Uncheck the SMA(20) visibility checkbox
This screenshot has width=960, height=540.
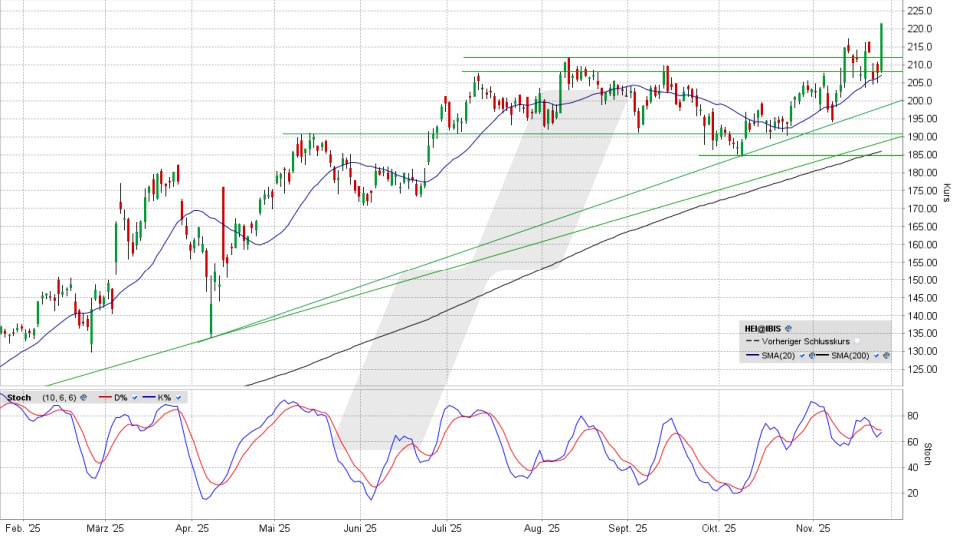(x=802, y=356)
